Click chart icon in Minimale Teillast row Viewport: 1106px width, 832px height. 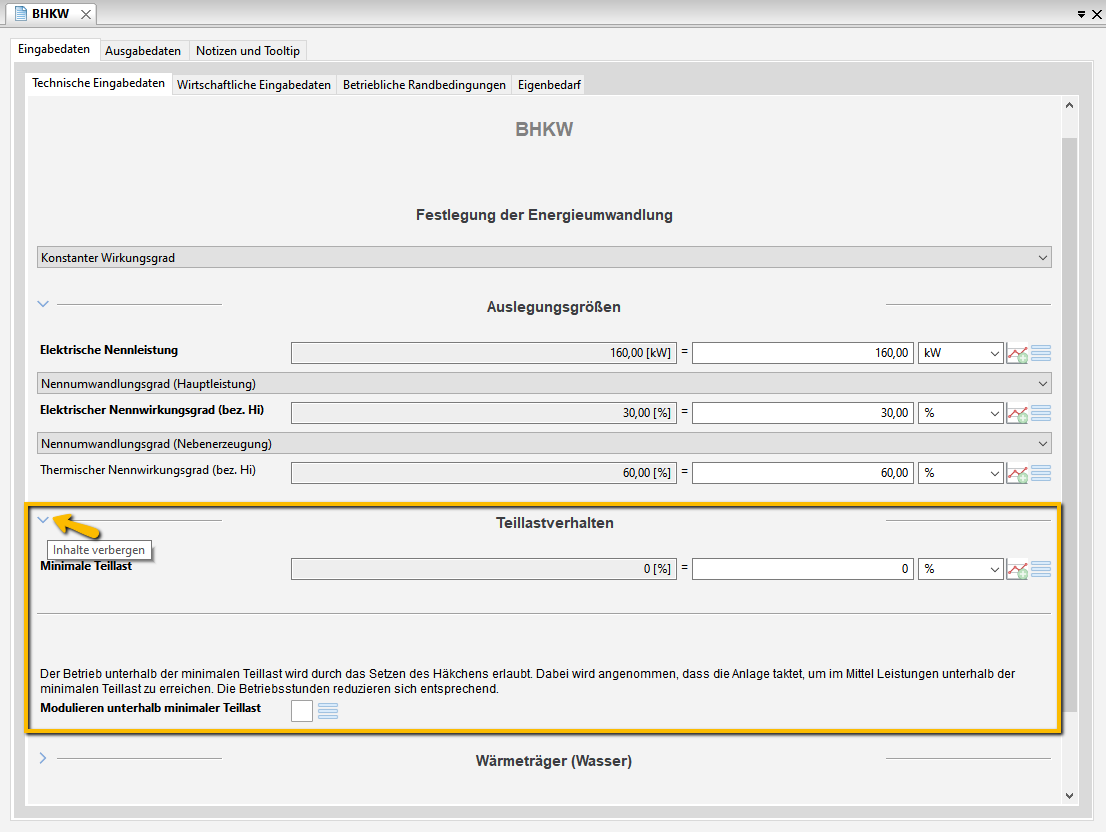tap(1017, 569)
